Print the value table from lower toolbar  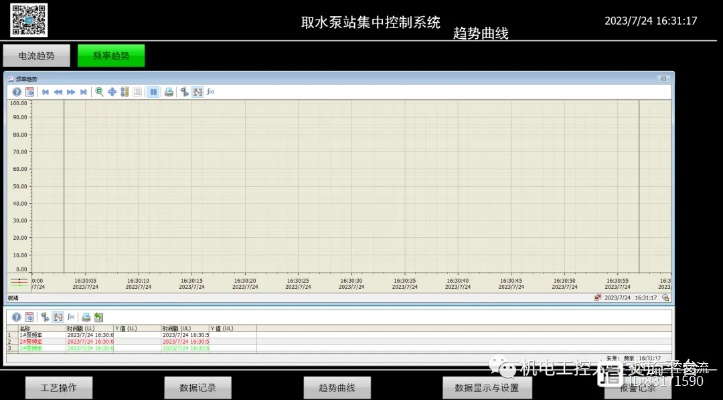[85, 317]
